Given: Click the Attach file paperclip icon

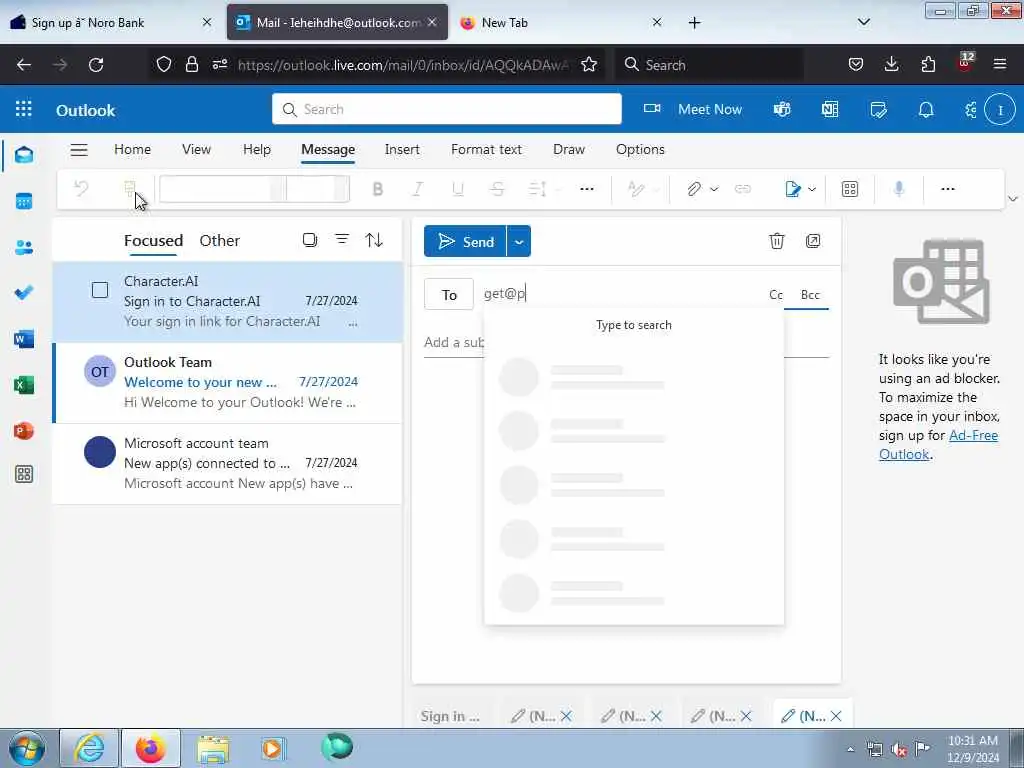Looking at the screenshot, I should [694, 189].
